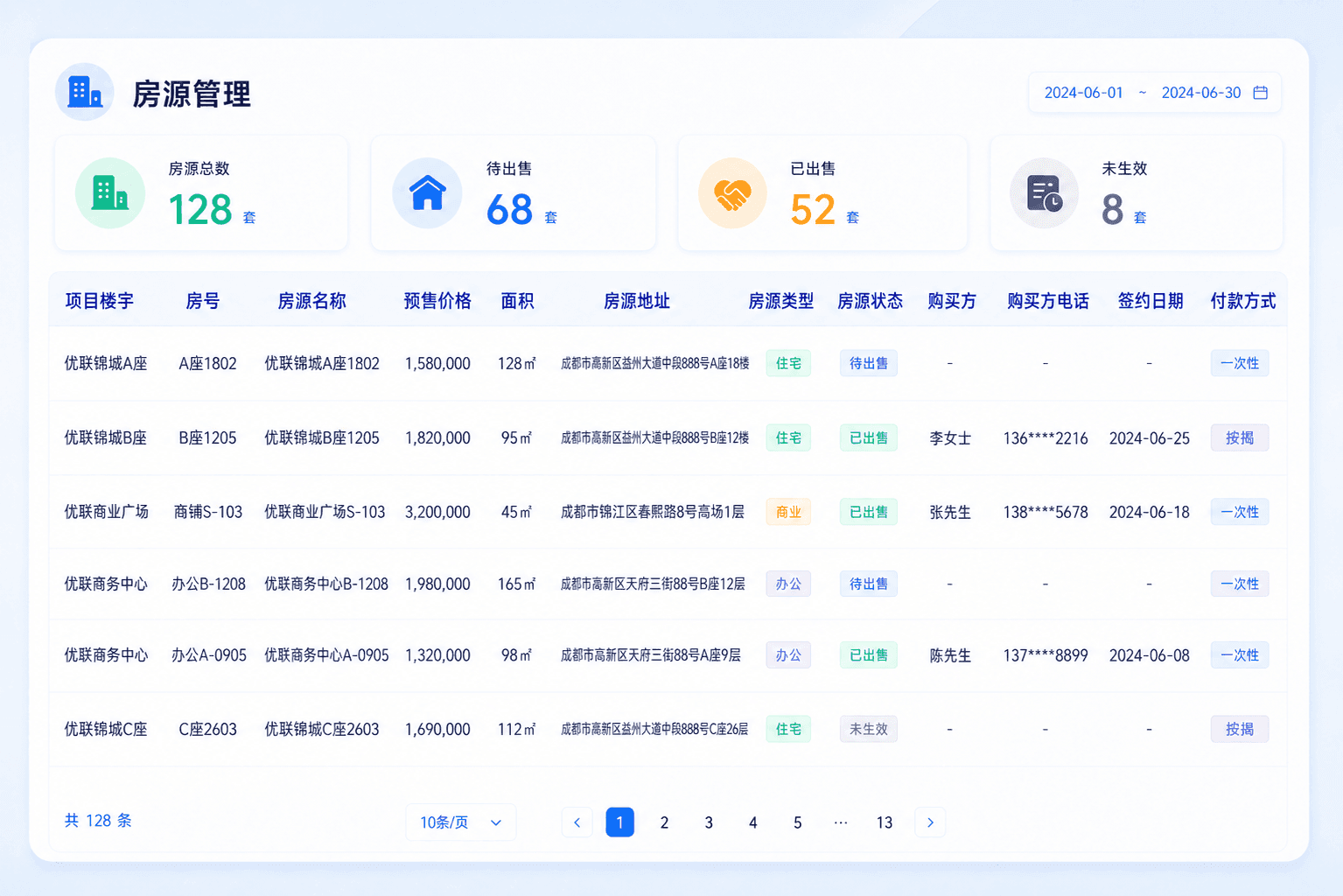This screenshot has width=1343, height=896.
Task: Click the 房源名称 column header
Action: point(312,301)
